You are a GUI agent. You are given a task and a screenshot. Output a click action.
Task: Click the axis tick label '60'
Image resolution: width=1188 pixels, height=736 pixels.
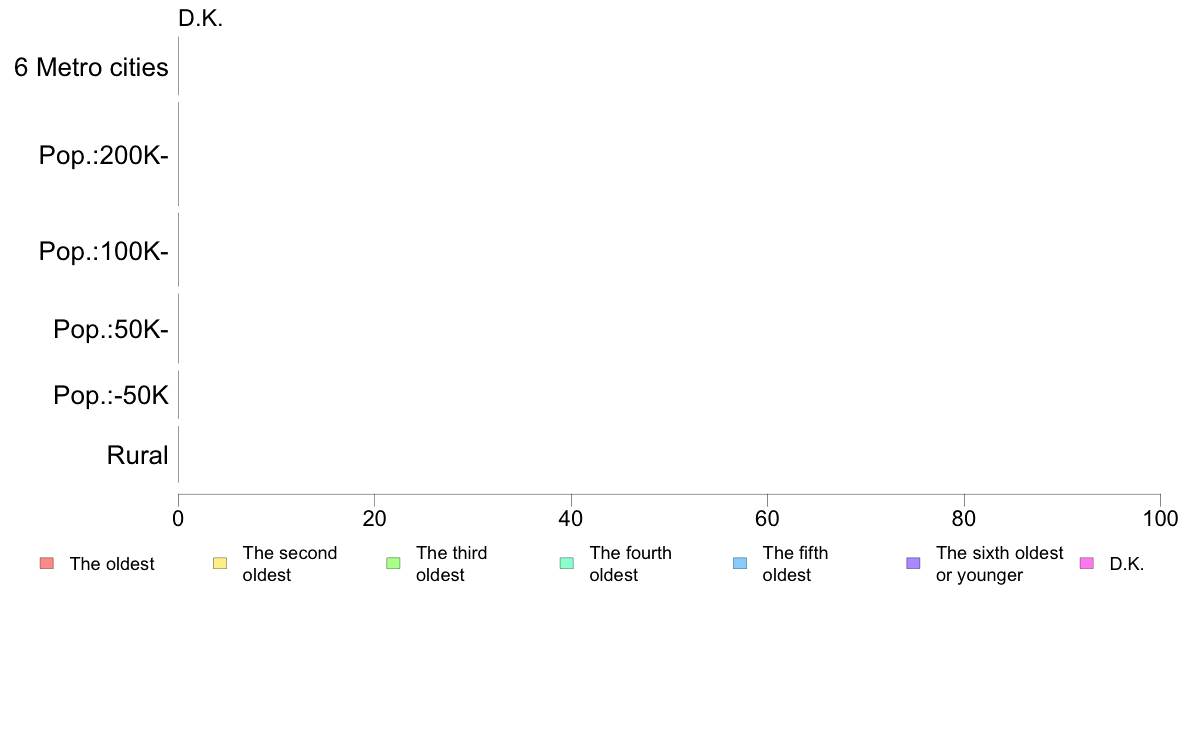[x=767, y=518]
